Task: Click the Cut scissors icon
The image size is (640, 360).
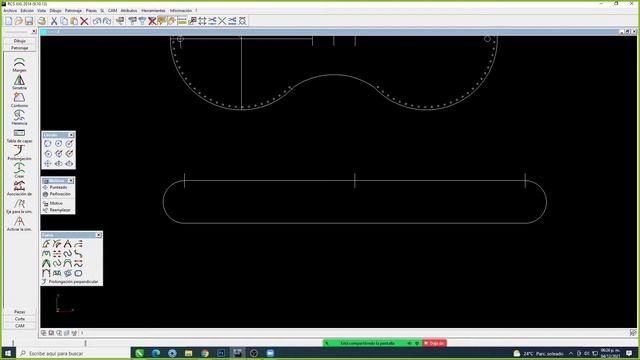Action: pyautogui.click(x=54, y=21)
